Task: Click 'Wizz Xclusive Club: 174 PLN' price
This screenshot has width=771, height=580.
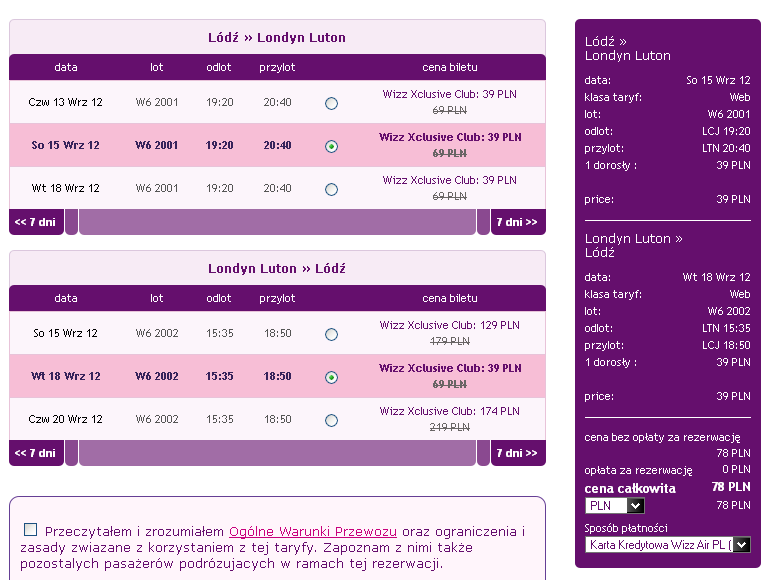Action: tap(449, 411)
